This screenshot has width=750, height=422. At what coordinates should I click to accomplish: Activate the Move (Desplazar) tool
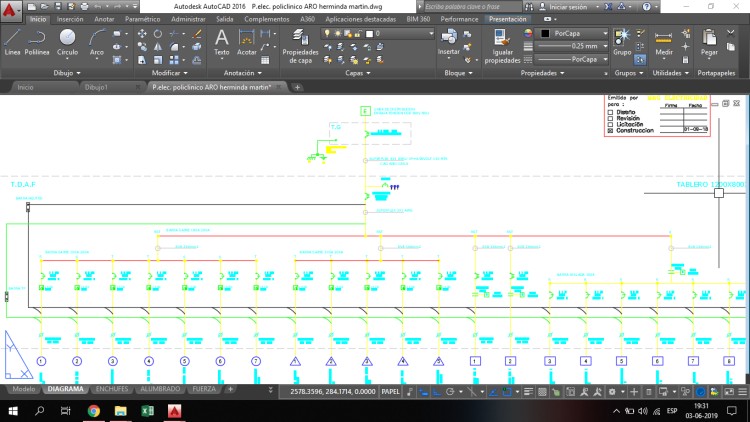click(x=142, y=33)
